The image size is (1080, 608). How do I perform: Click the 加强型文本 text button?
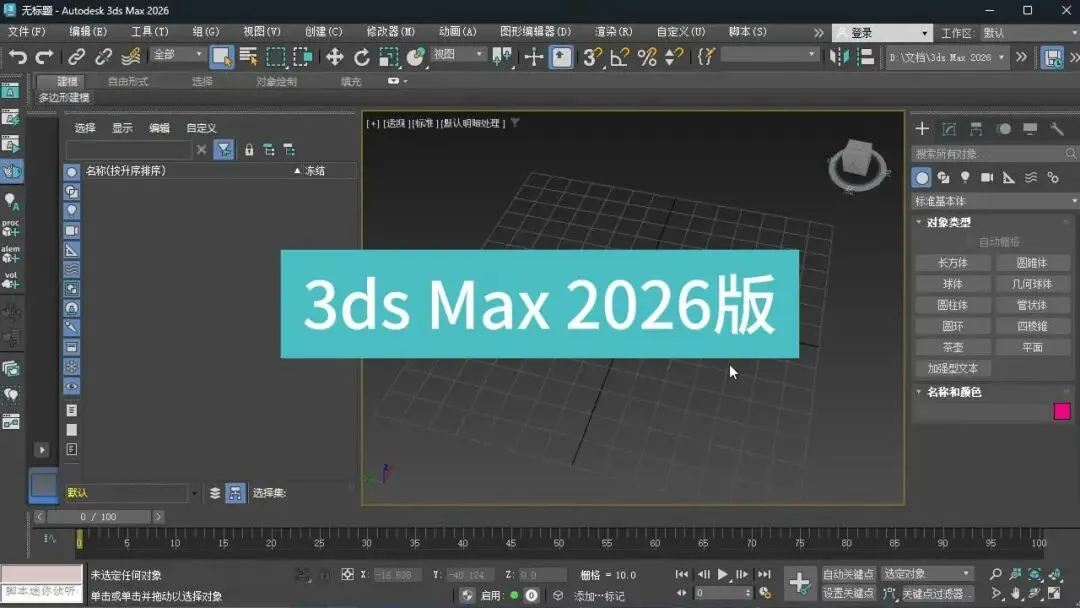click(953, 368)
